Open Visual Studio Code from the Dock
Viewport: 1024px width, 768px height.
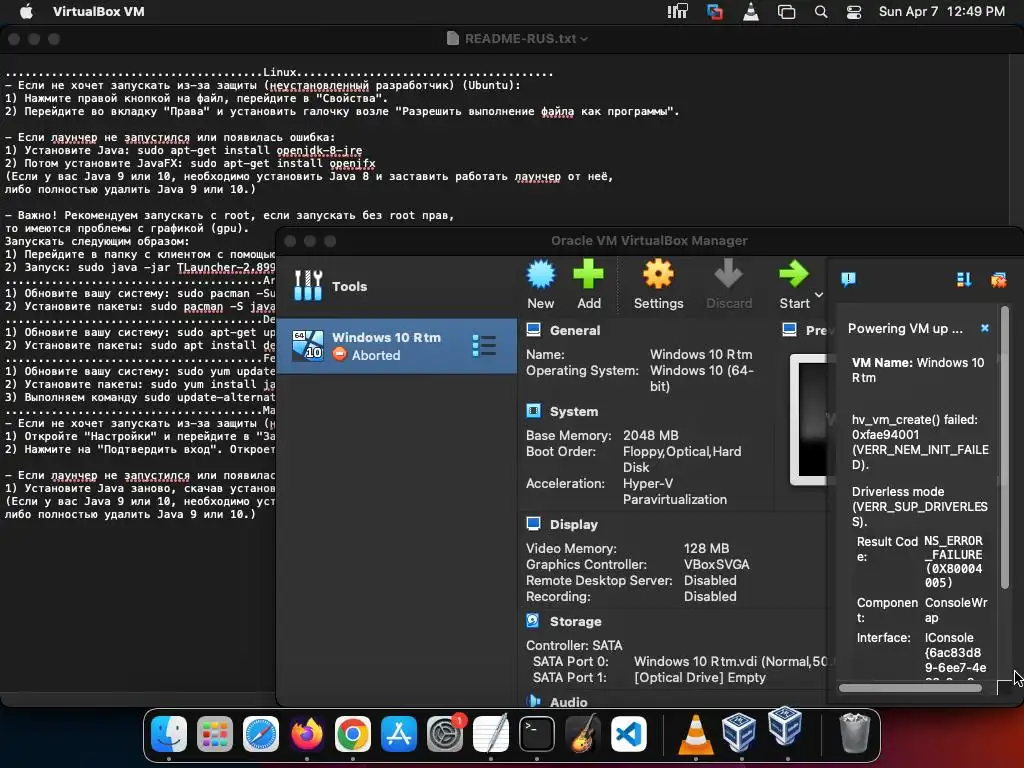[629, 734]
